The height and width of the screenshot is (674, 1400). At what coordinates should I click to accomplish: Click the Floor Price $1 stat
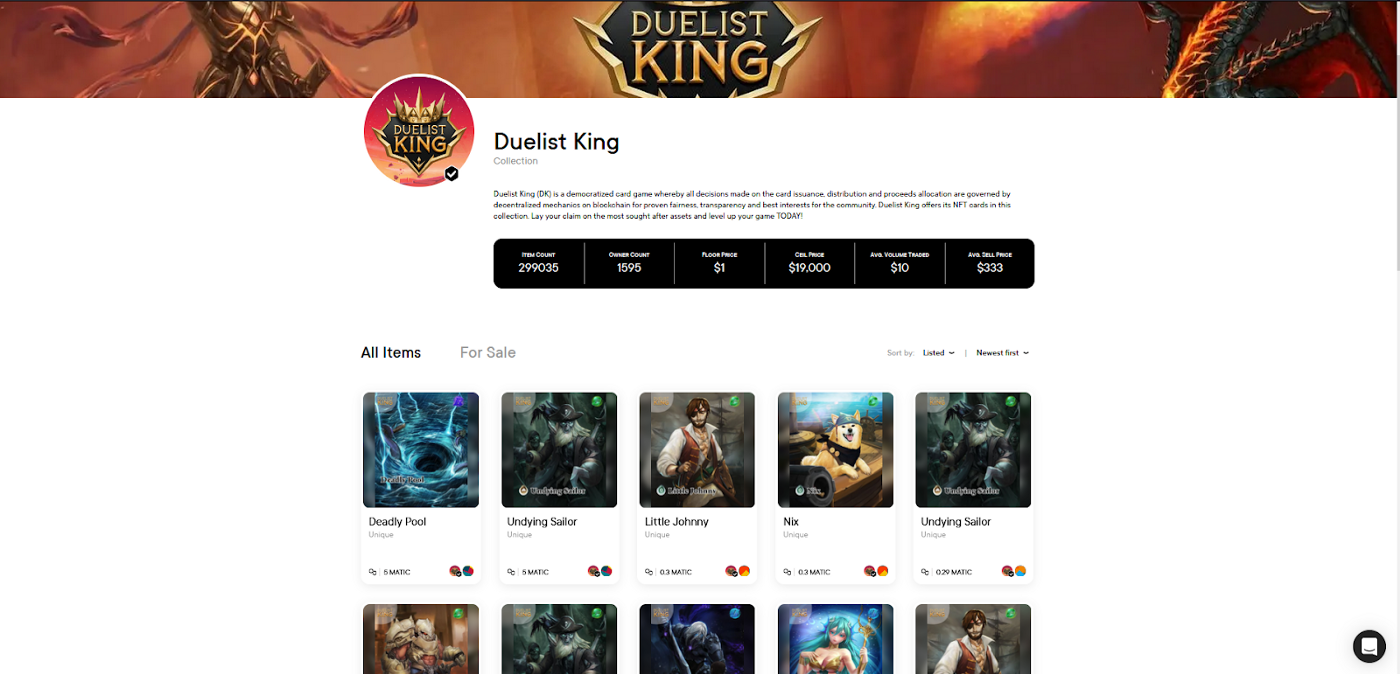click(x=719, y=263)
